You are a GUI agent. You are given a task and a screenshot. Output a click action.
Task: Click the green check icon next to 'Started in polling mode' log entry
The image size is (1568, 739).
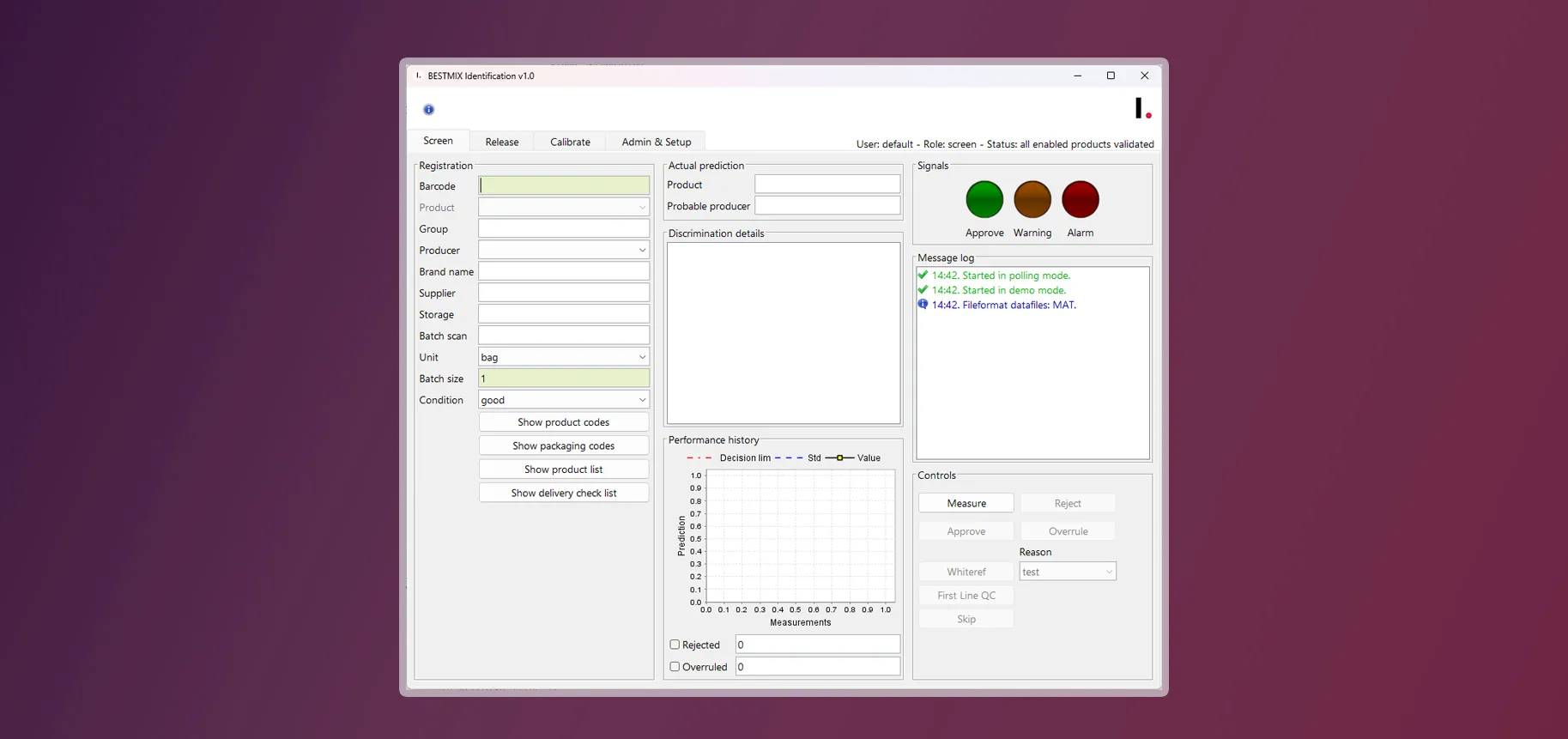point(923,275)
